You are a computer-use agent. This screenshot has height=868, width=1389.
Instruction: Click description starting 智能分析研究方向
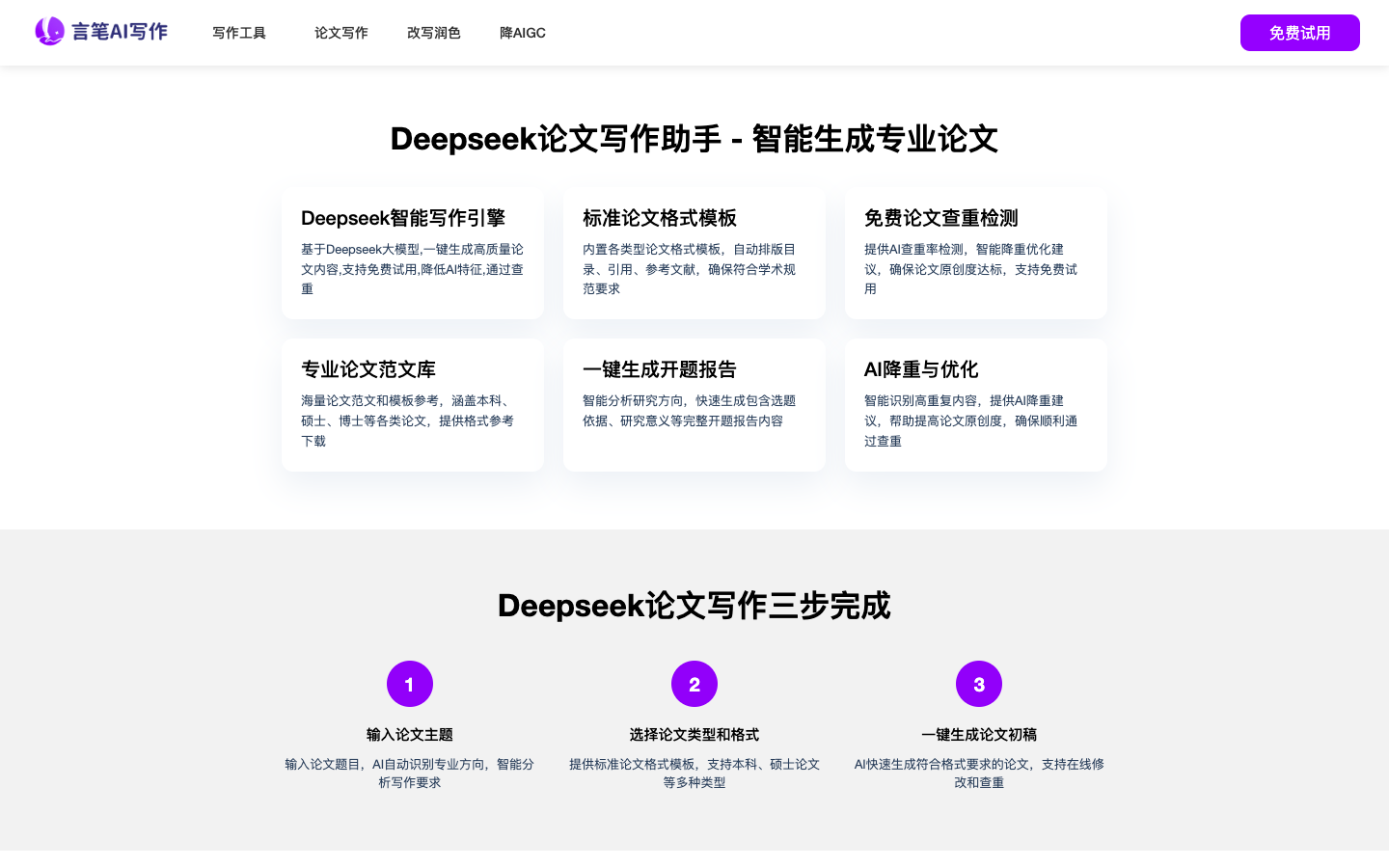click(x=690, y=411)
